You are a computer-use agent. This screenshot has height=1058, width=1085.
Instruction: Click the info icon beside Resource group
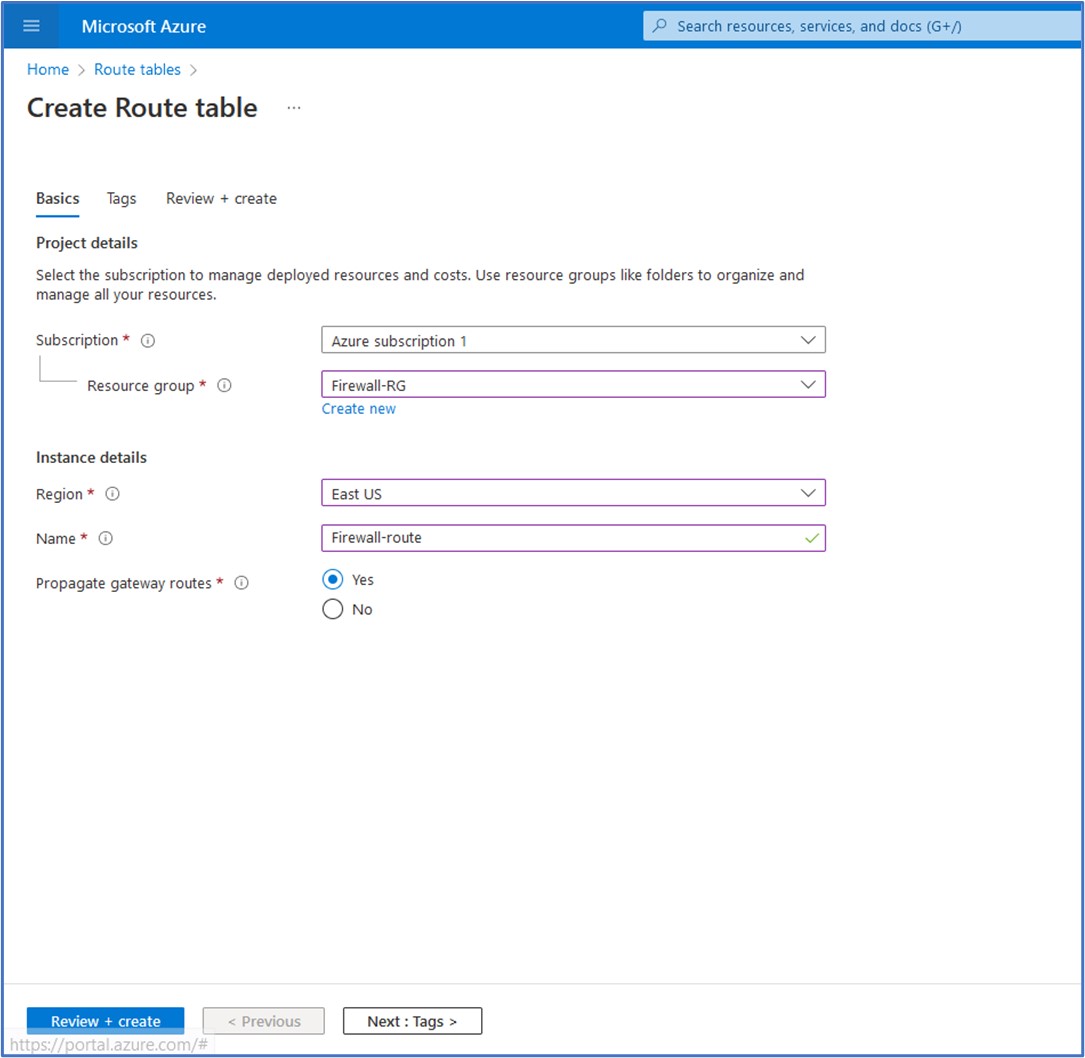[x=224, y=386]
